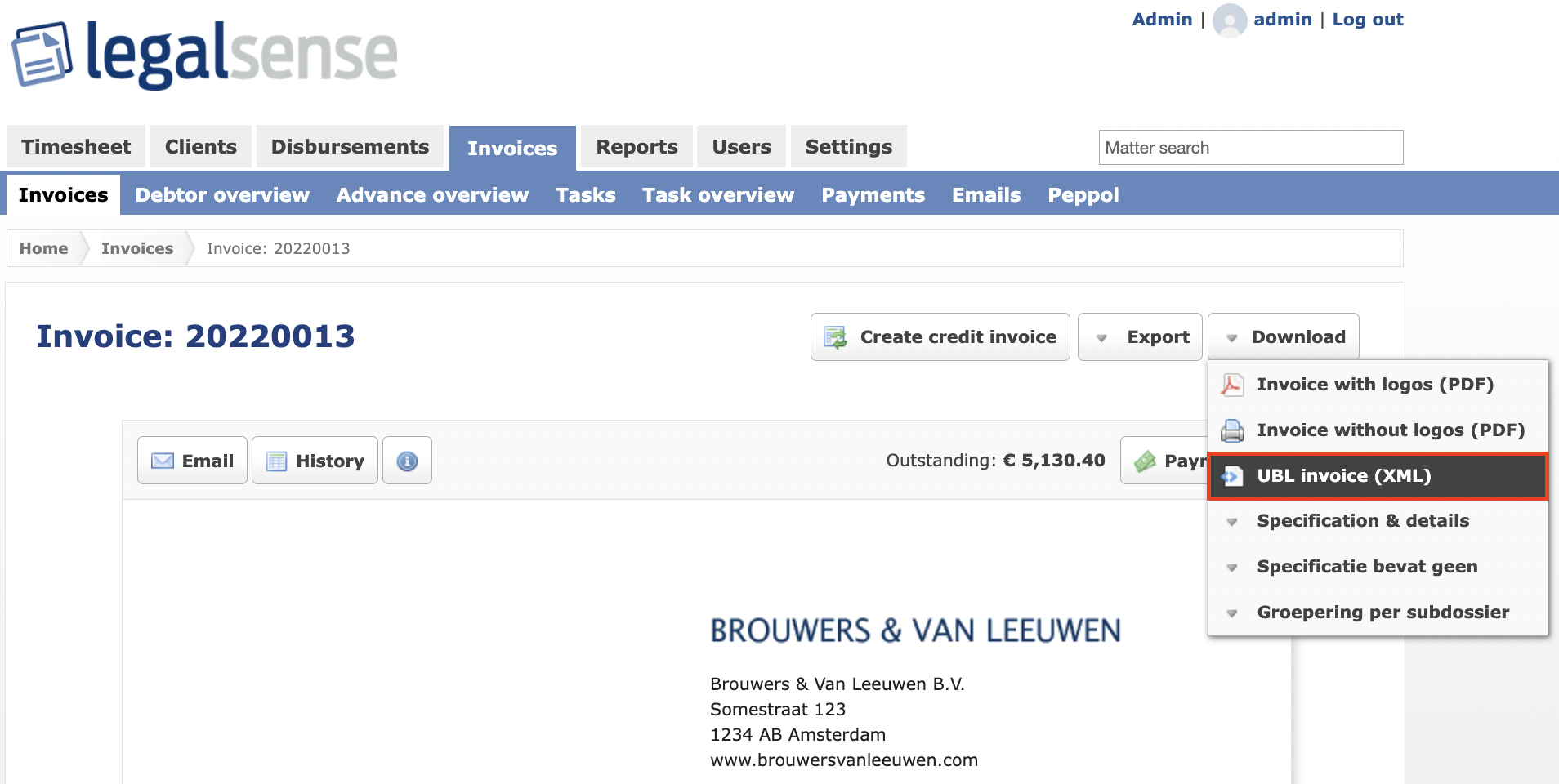Select Invoice without logos (PDF)
1559x784 pixels.
(x=1378, y=430)
